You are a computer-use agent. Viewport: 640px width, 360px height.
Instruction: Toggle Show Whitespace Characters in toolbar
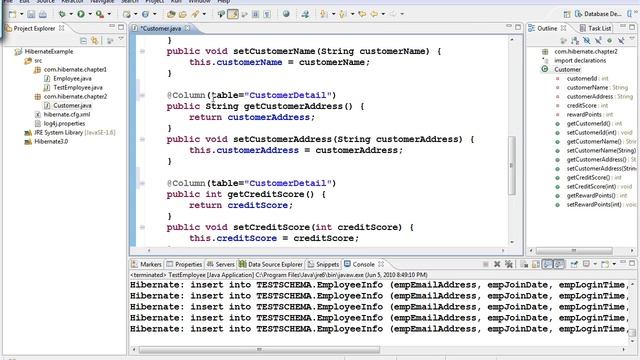pyautogui.click(x=267, y=14)
